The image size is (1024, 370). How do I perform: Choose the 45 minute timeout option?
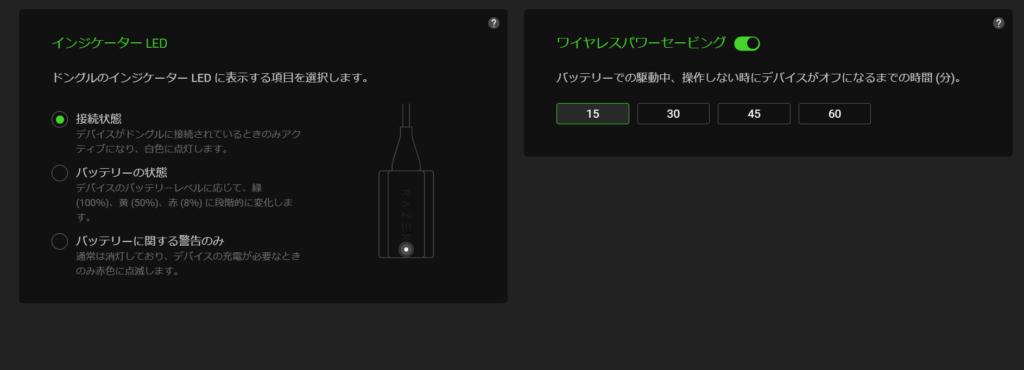coord(754,114)
